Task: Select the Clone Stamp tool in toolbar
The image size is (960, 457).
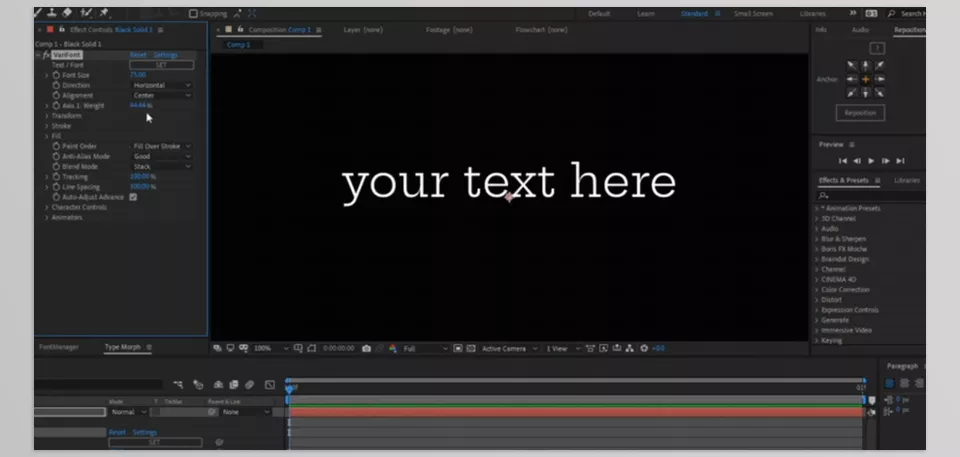Action: pos(53,13)
